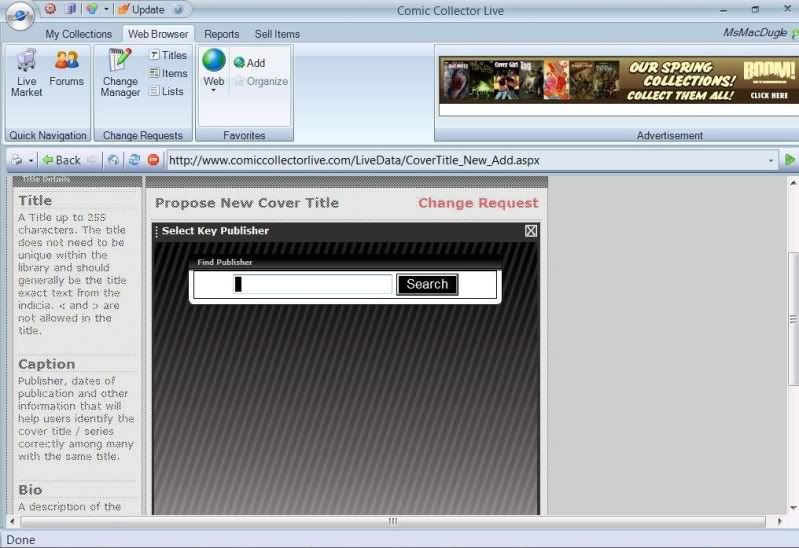Click the stacked books library icon
Image resolution: width=799 pixels, height=548 pixels.
click(70, 9)
